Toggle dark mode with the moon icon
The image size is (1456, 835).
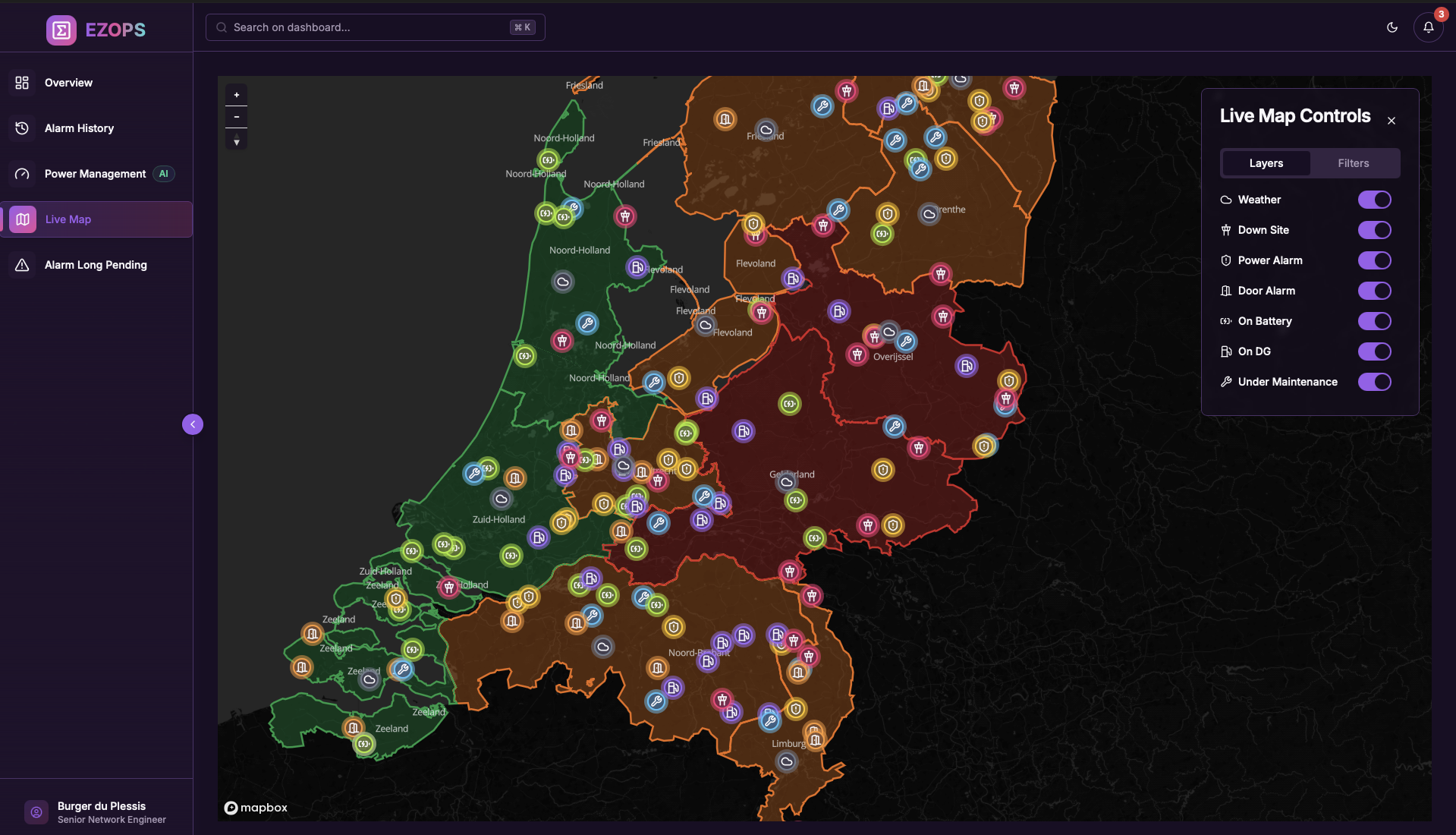[x=1392, y=27]
